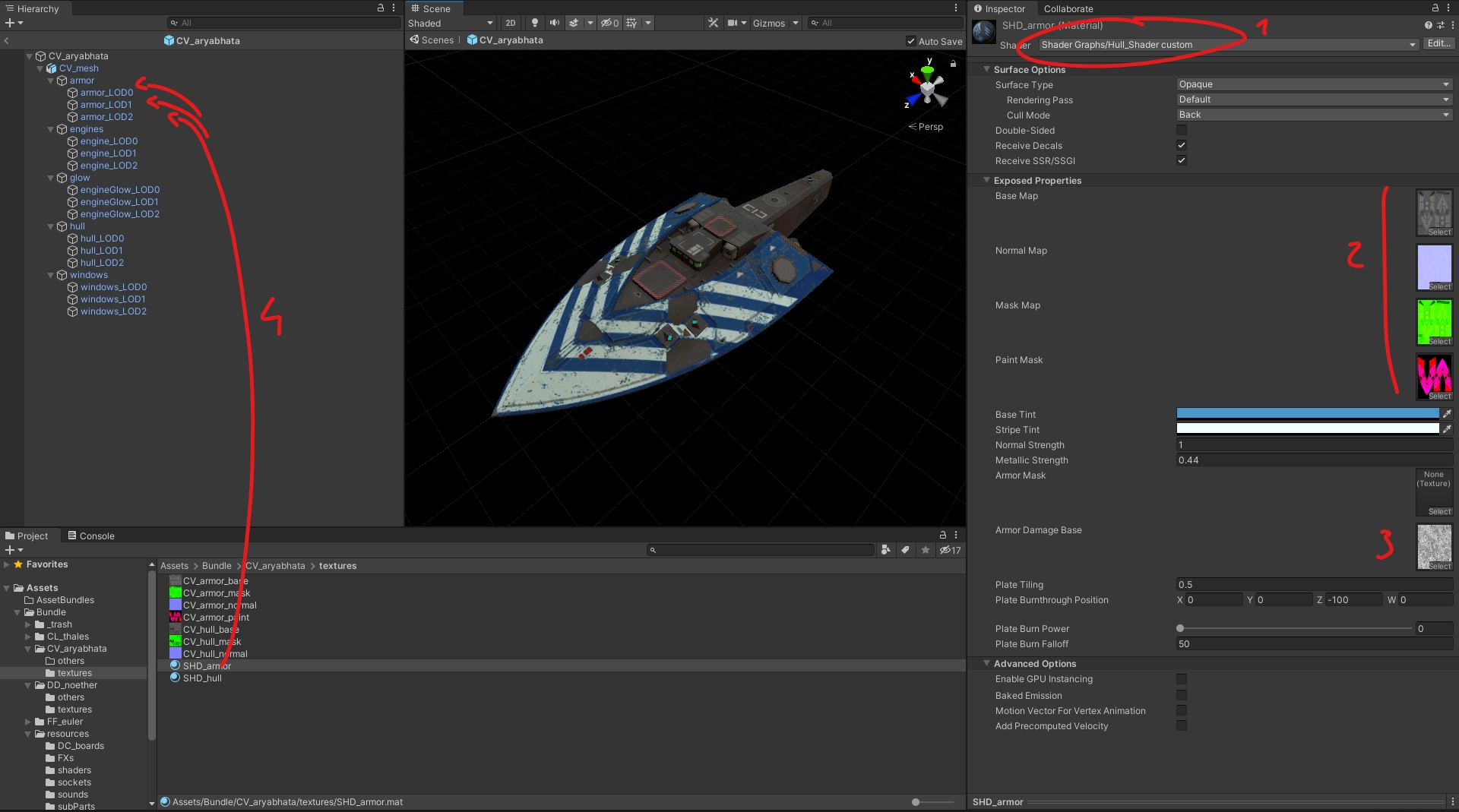Save search favorite star in Project

[x=925, y=550]
